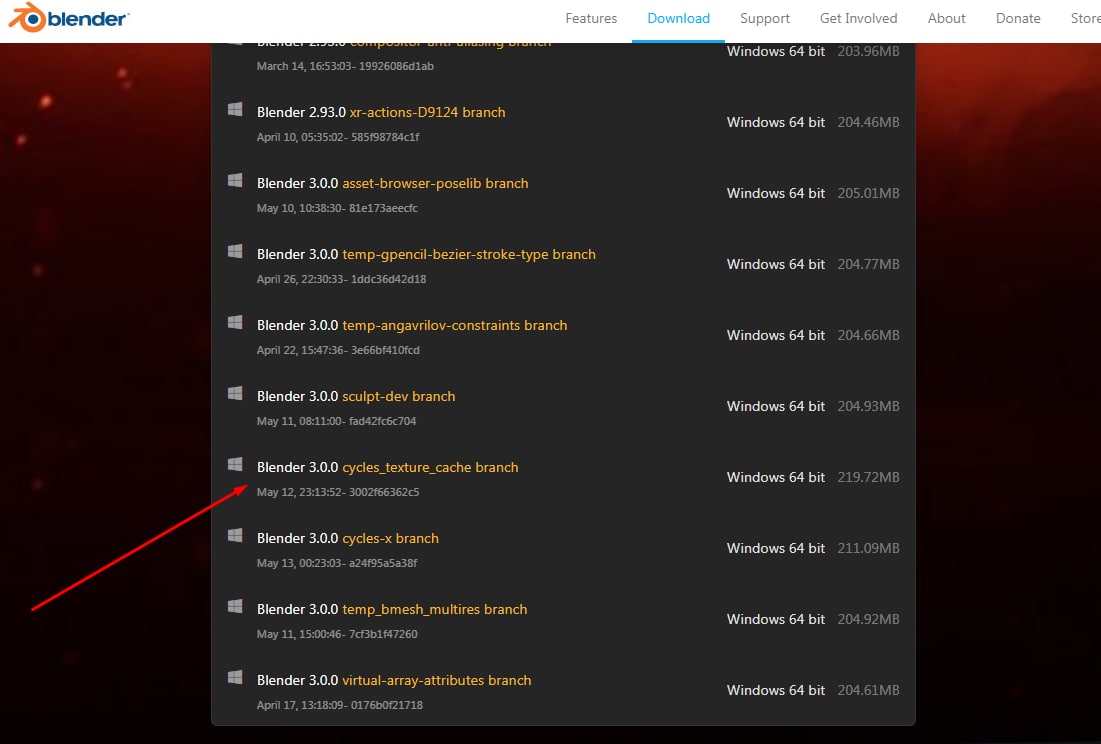Select Windows icon for xr-actions-D9124 branch
This screenshot has height=744, width=1101.
(x=235, y=109)
